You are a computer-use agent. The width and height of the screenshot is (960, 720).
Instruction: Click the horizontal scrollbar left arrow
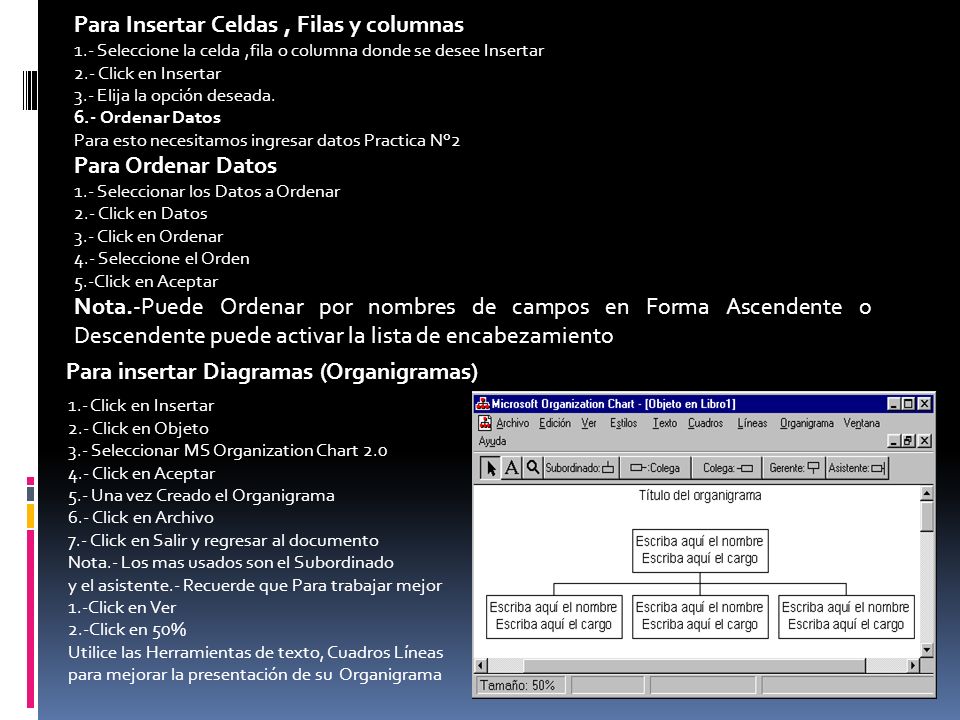[x=481, y=666]
